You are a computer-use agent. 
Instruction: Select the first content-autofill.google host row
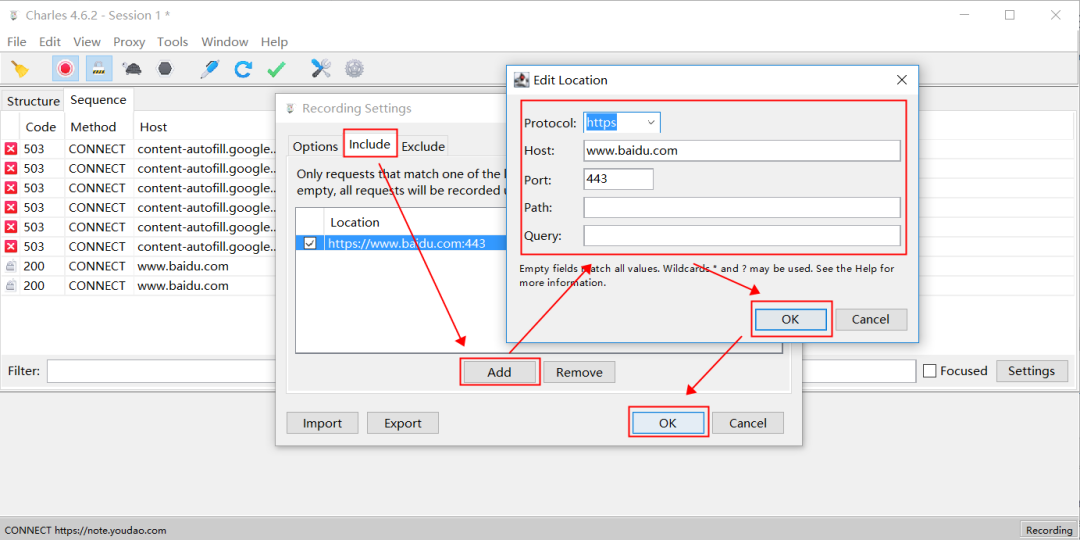pyautogui.click(x=205, y=149)
